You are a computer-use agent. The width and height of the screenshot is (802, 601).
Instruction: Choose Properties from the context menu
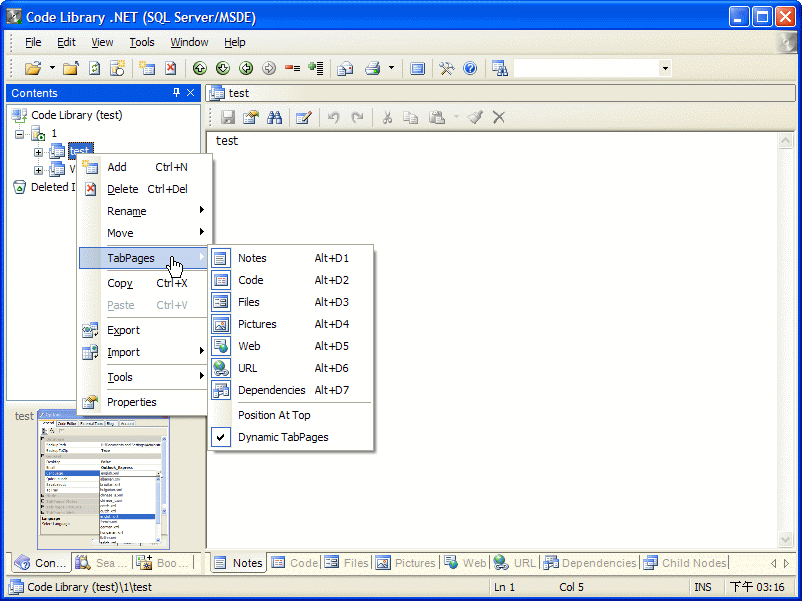coord(143,403)
